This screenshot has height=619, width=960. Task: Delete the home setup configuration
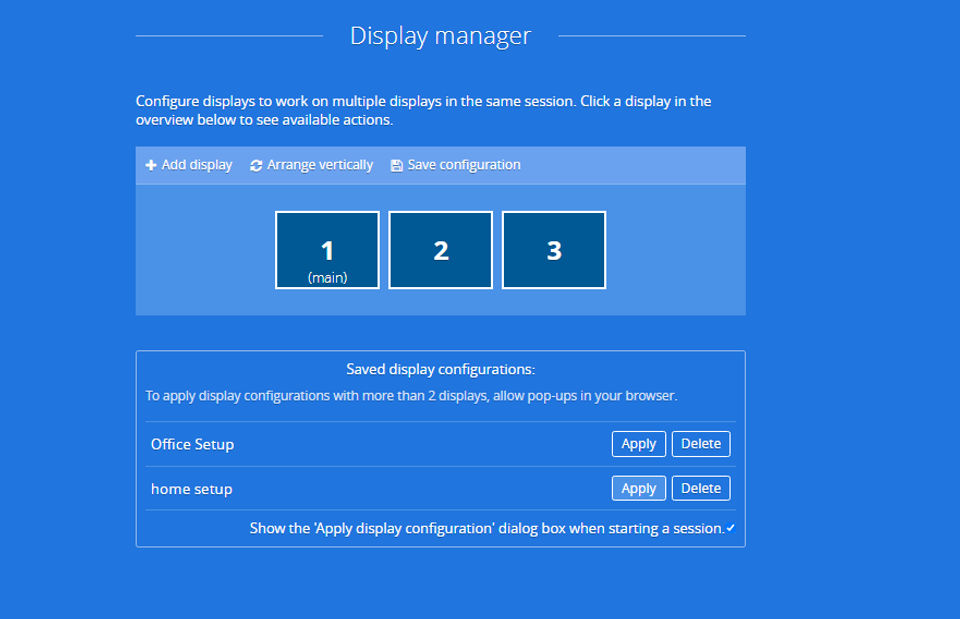(701, 489)
